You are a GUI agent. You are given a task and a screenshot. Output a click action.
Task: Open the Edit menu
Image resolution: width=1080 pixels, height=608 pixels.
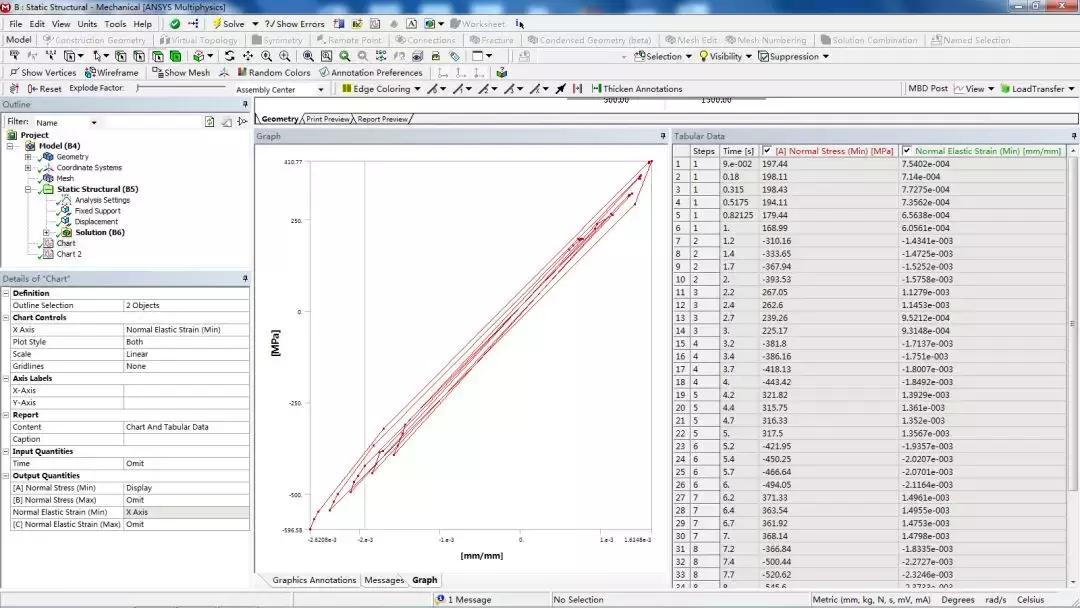[37, 23]
